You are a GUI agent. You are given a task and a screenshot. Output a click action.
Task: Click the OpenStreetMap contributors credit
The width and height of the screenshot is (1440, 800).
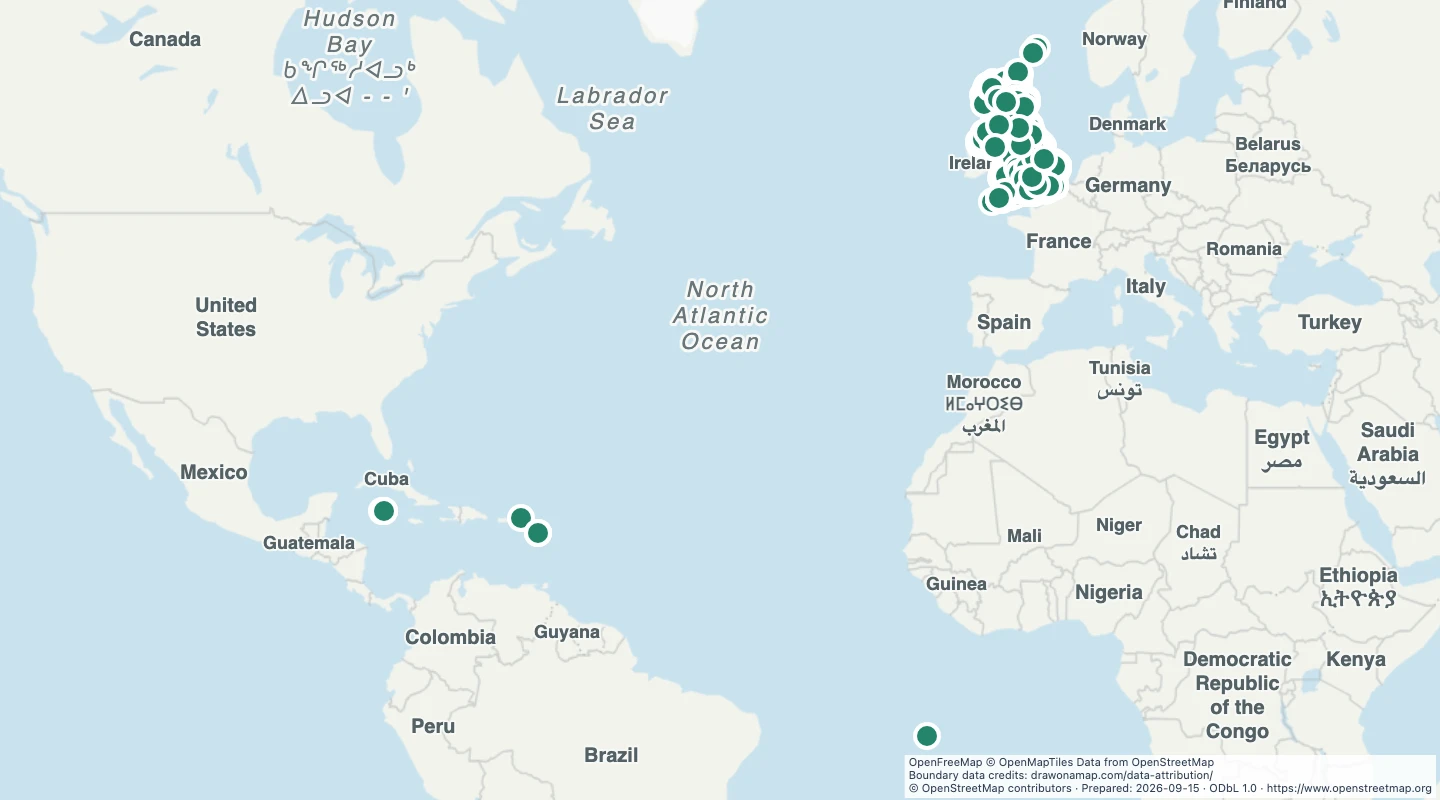pyautogui.click(x=989, y=788)
